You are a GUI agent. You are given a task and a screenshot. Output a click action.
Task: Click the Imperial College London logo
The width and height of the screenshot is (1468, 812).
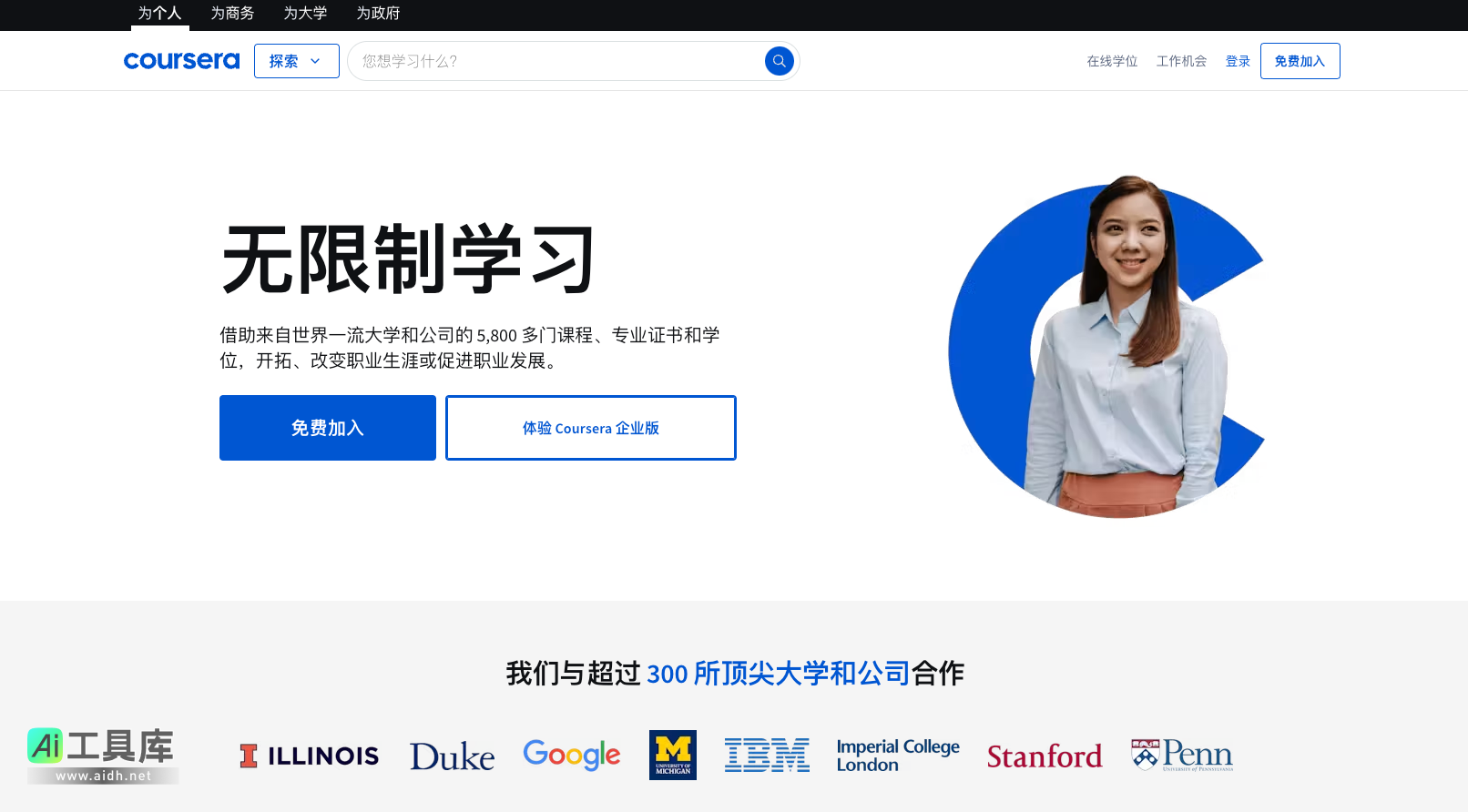[x=898, y=756]
